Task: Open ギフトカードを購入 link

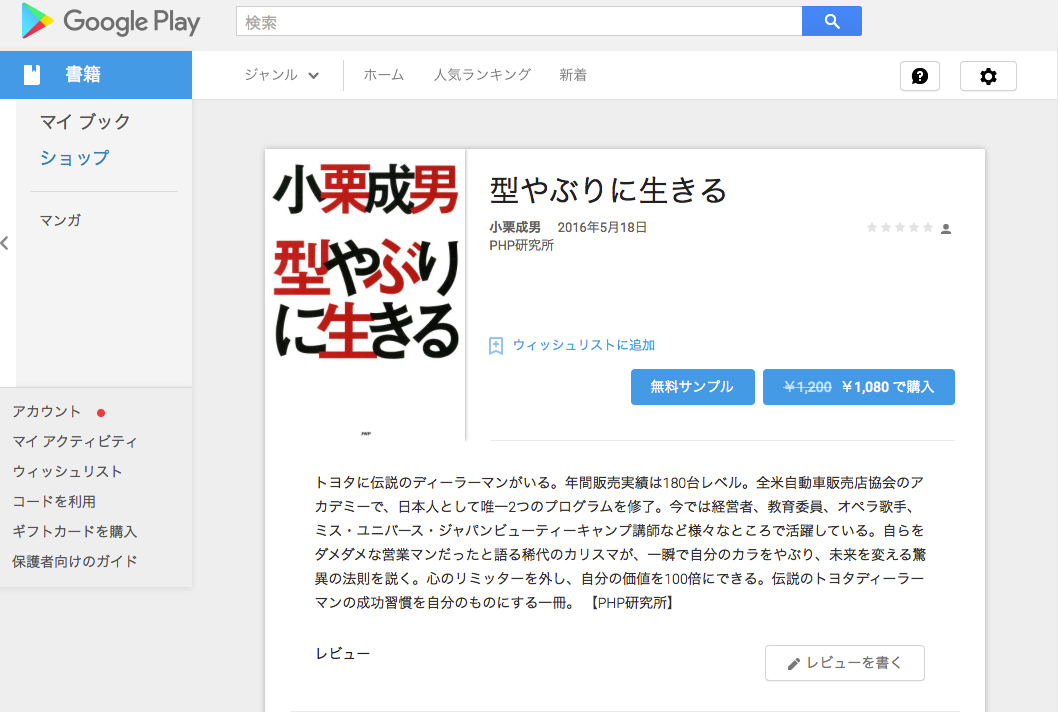Action: pos(74,532)
